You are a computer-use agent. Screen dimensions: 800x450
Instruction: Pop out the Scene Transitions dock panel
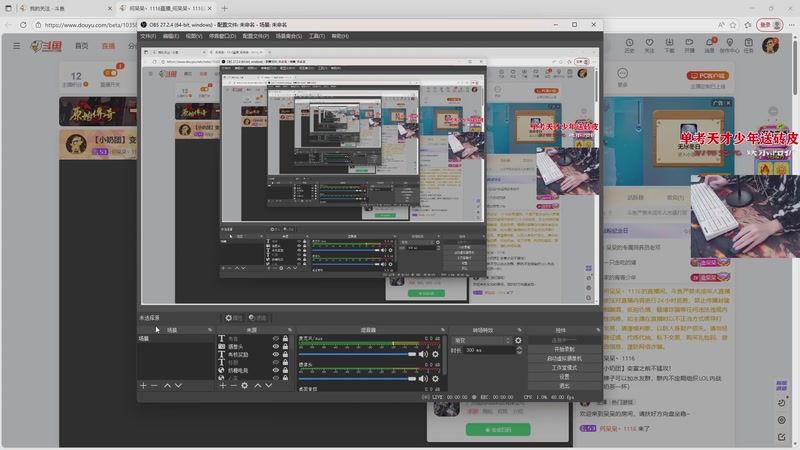[x=519, y=330]
